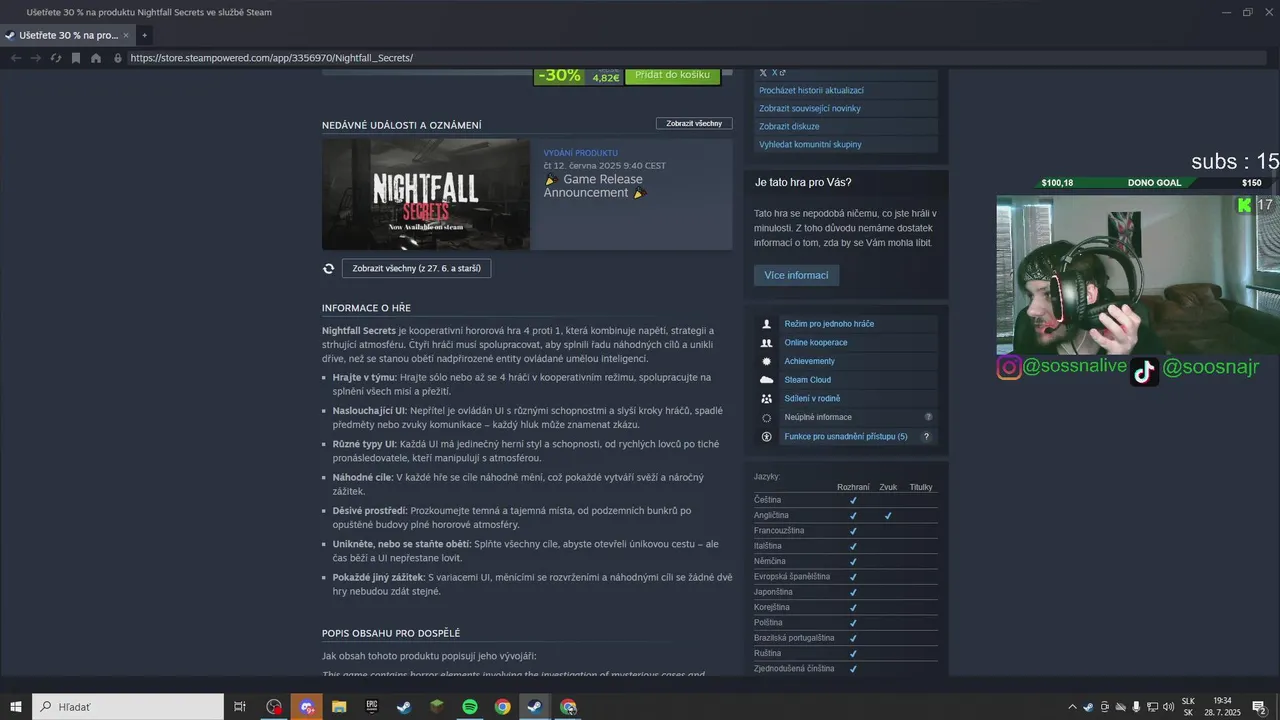Click the DONO GOAL progress bar
The width and height of the screenshot is (1280, 720).
pos(1152,183)
